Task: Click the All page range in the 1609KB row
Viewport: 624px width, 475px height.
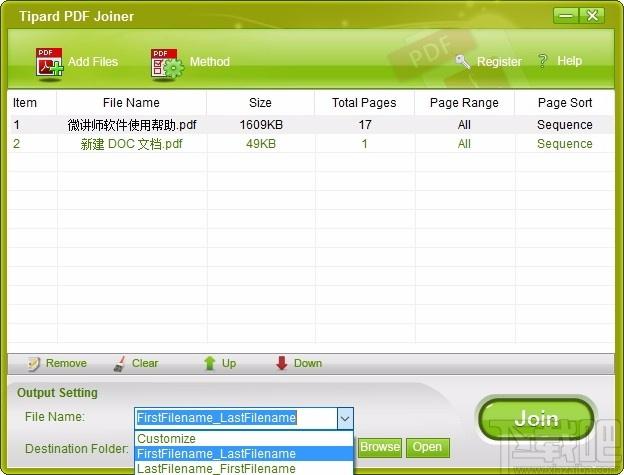Action: pyautogui.click(x=464, y=125)
